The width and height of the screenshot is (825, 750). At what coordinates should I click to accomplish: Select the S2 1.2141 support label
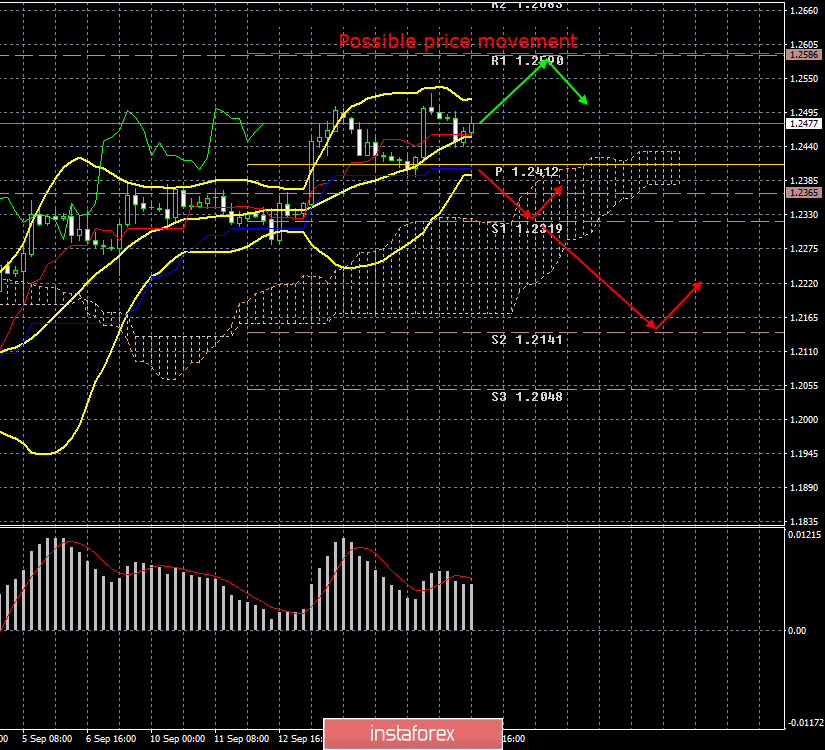pyautogui.click(x=528, y=340)
